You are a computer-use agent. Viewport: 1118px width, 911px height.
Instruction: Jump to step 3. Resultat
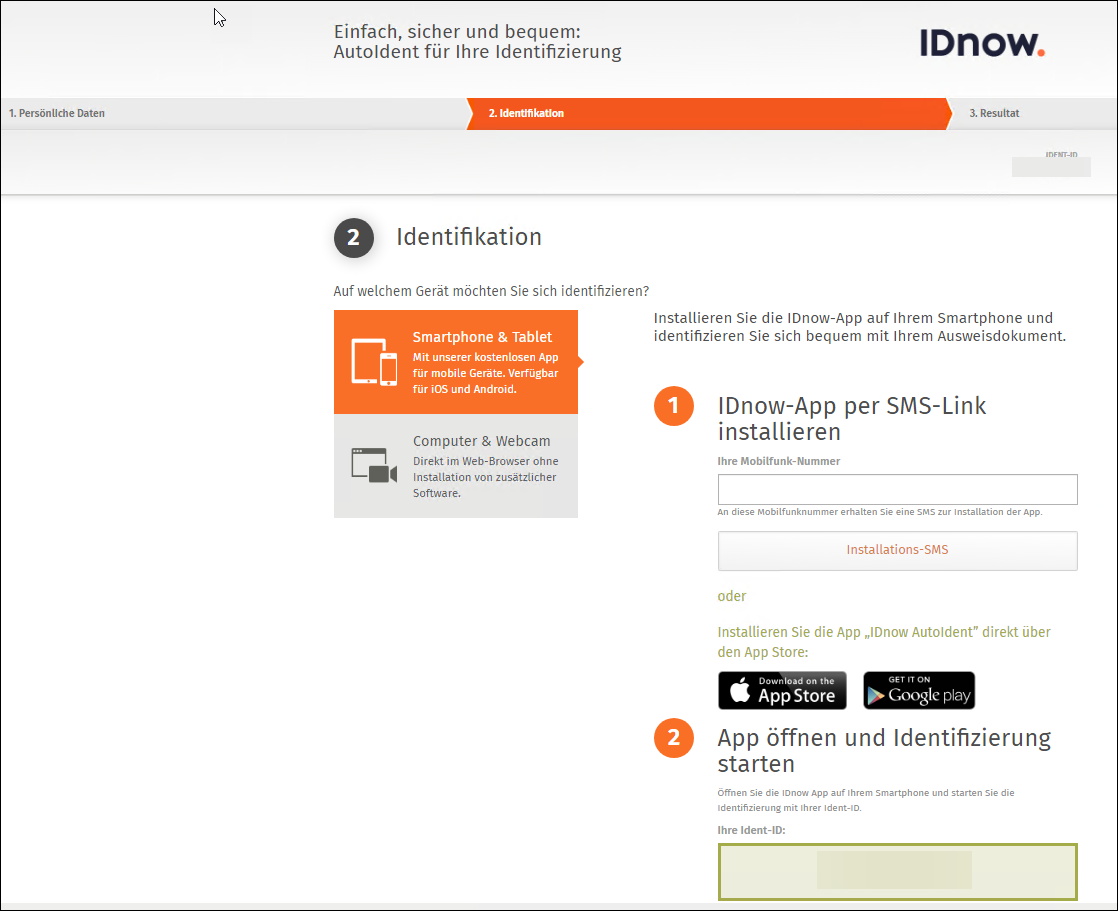pyautogui.click(x=994, y=113)
